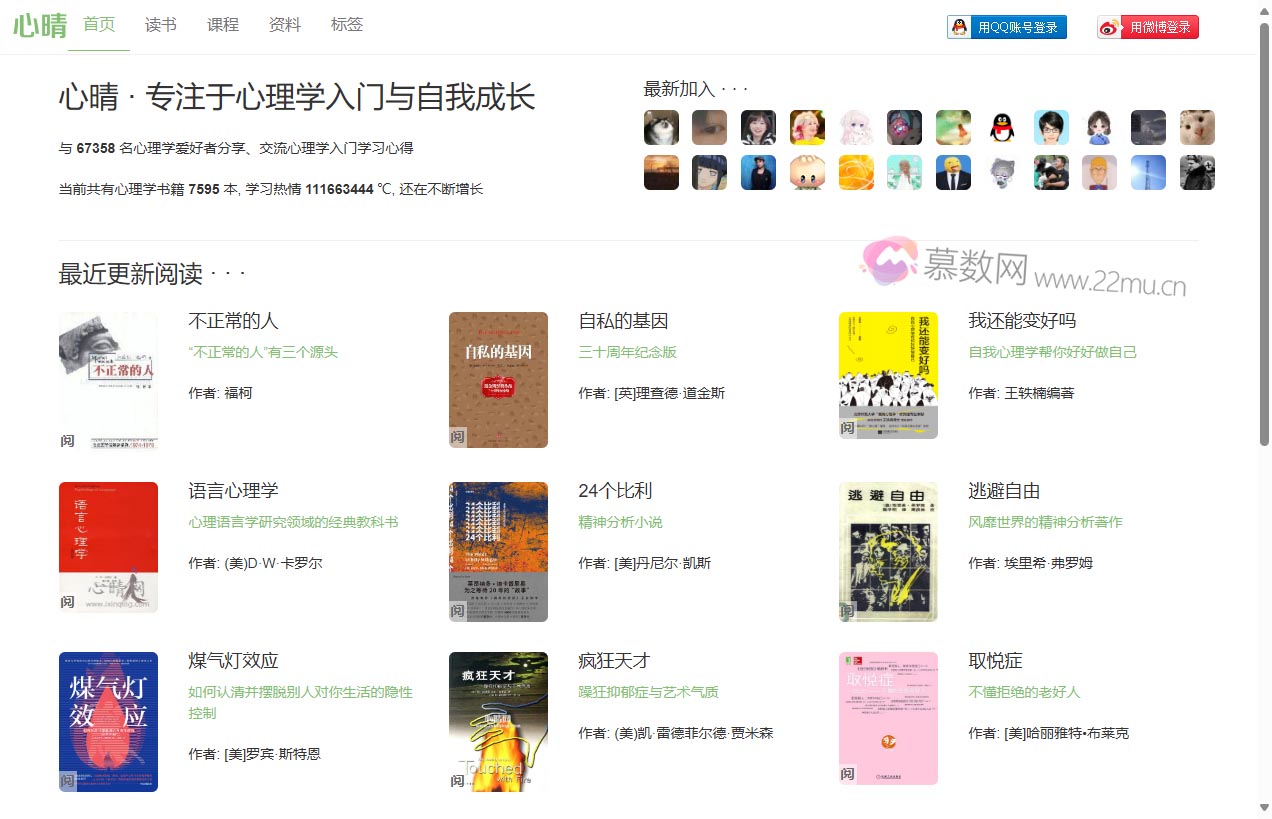Viewport: 1272px width, 819px height.
Task: Open the husky dog member avatar
Action: [x=661, y=128]
